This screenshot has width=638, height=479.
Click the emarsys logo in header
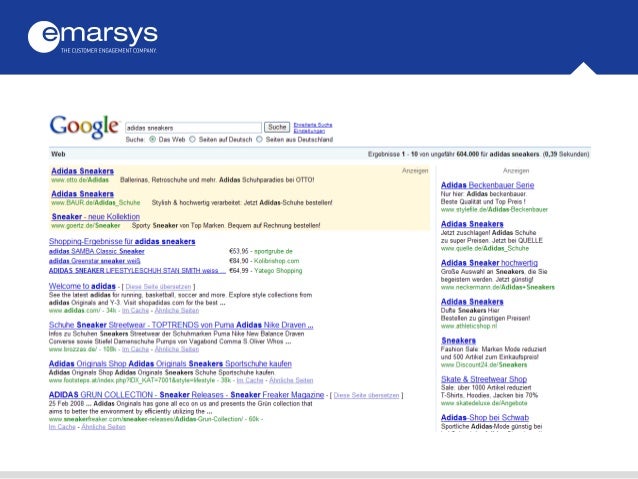click(x=93, y=37)
